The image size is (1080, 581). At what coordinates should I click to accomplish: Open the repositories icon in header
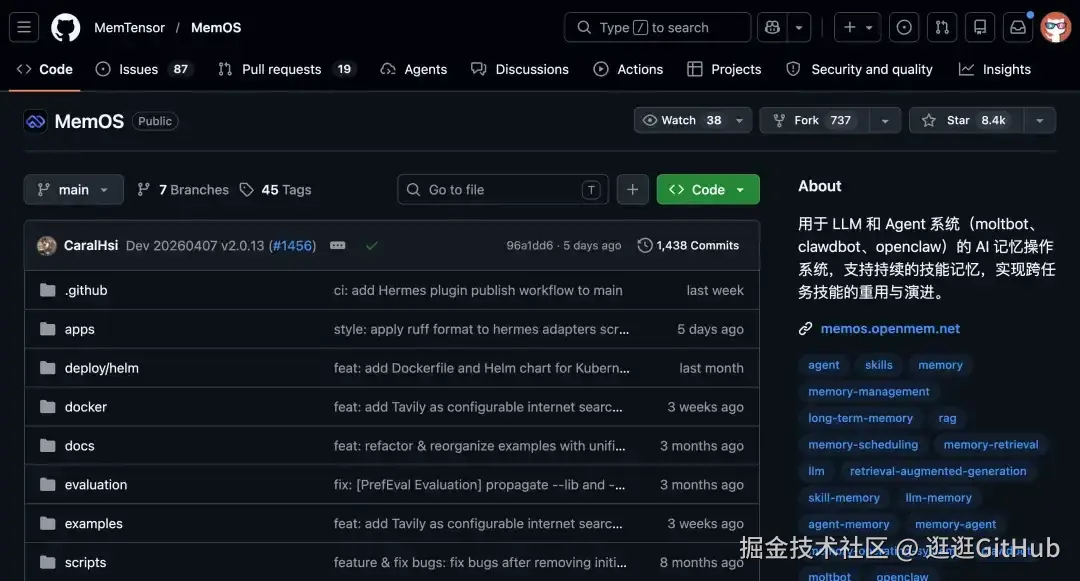[979, 28]
